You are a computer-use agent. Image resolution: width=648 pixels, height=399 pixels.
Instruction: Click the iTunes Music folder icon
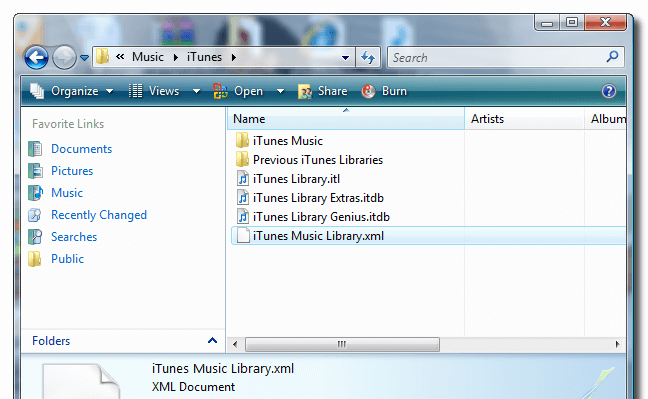point(242,141)
